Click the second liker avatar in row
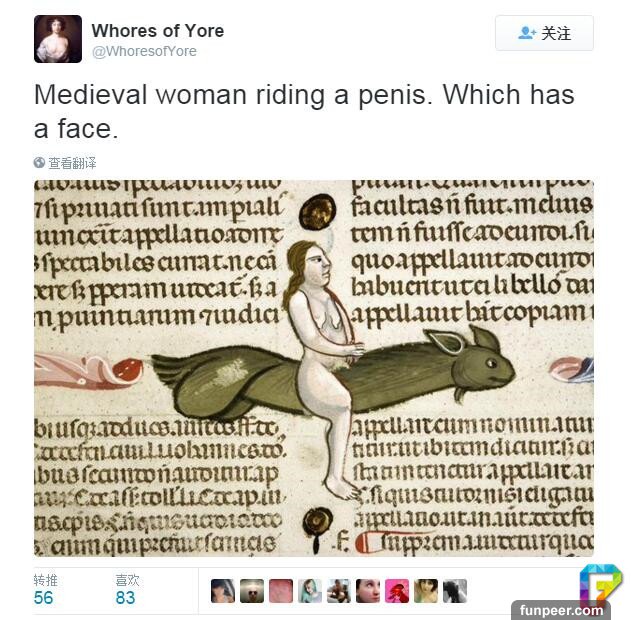Screen dimensions: 631x620 click(x=252, y=591)
